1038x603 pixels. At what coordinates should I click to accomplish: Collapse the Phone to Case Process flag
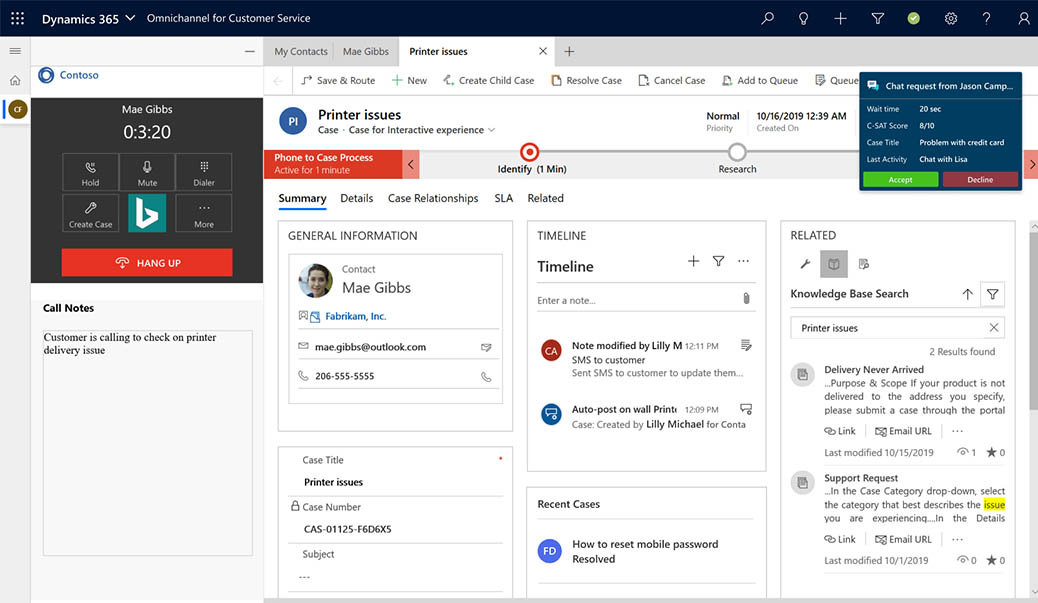411,164
